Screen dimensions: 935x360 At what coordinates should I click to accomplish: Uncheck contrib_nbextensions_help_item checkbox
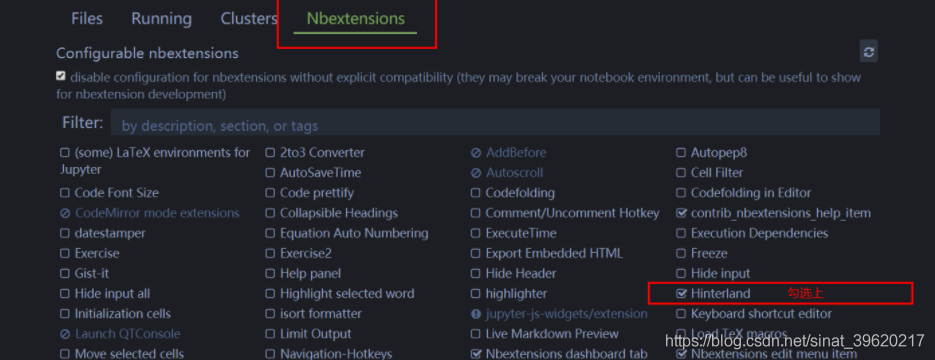[682, 213]
